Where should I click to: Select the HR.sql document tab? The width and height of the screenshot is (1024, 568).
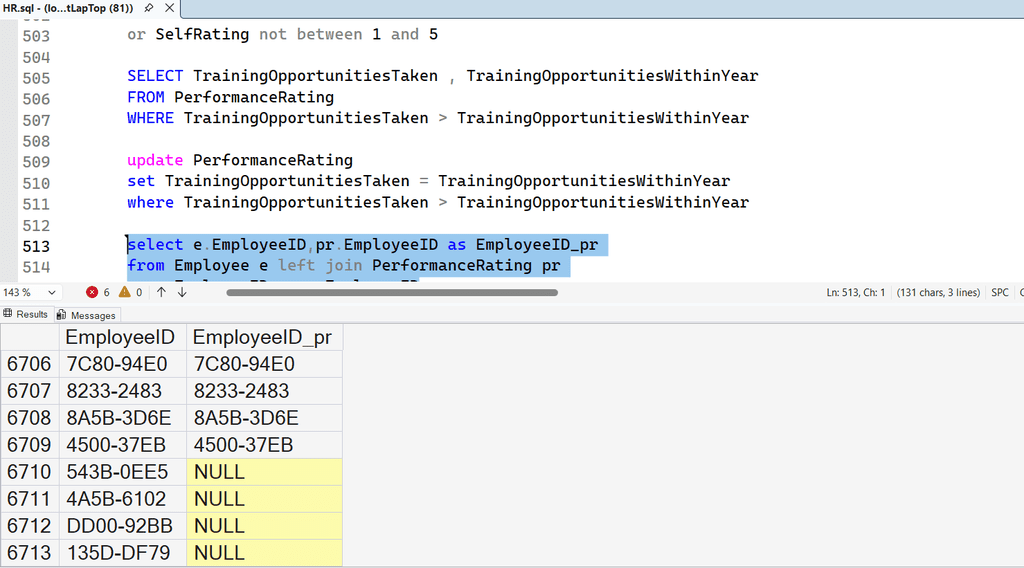68,8
